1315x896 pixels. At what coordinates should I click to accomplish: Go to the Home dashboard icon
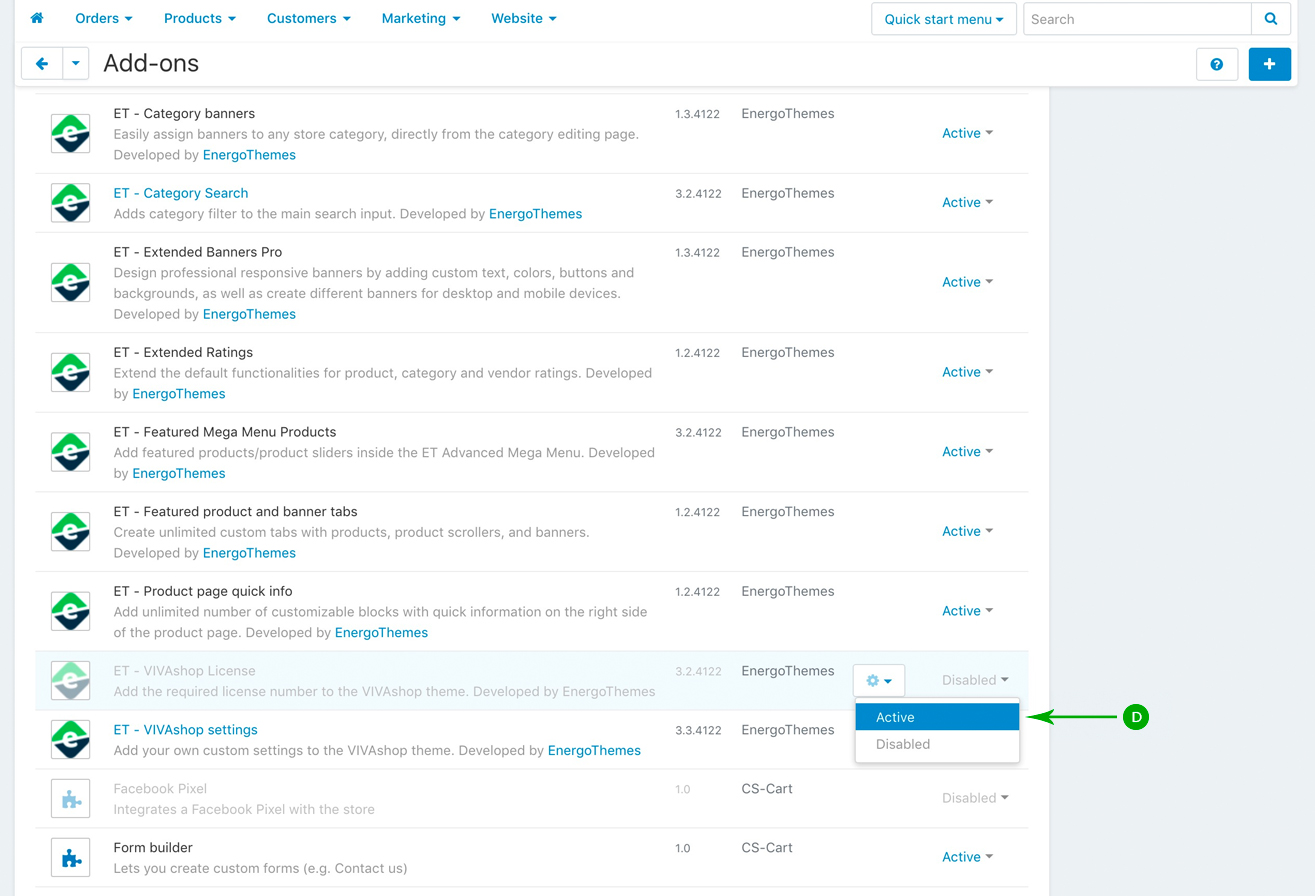[37, 18]
